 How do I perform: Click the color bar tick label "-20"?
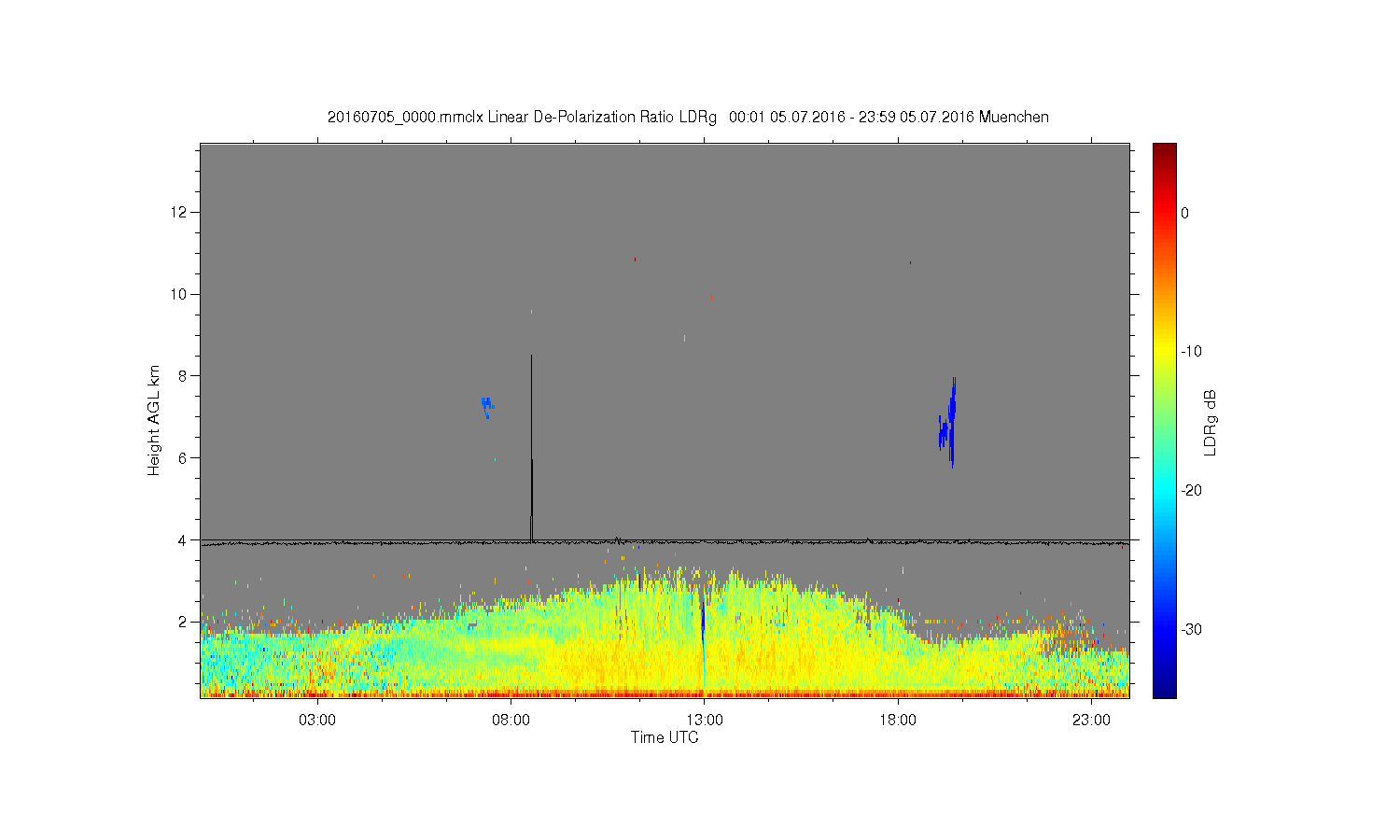1191,491
